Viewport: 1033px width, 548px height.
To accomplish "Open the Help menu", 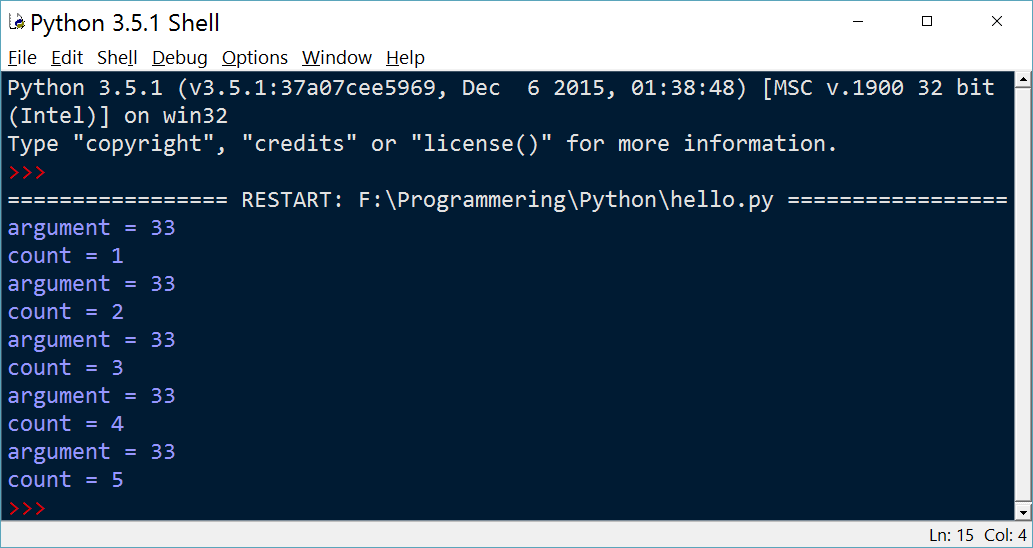I will point(405,58).
